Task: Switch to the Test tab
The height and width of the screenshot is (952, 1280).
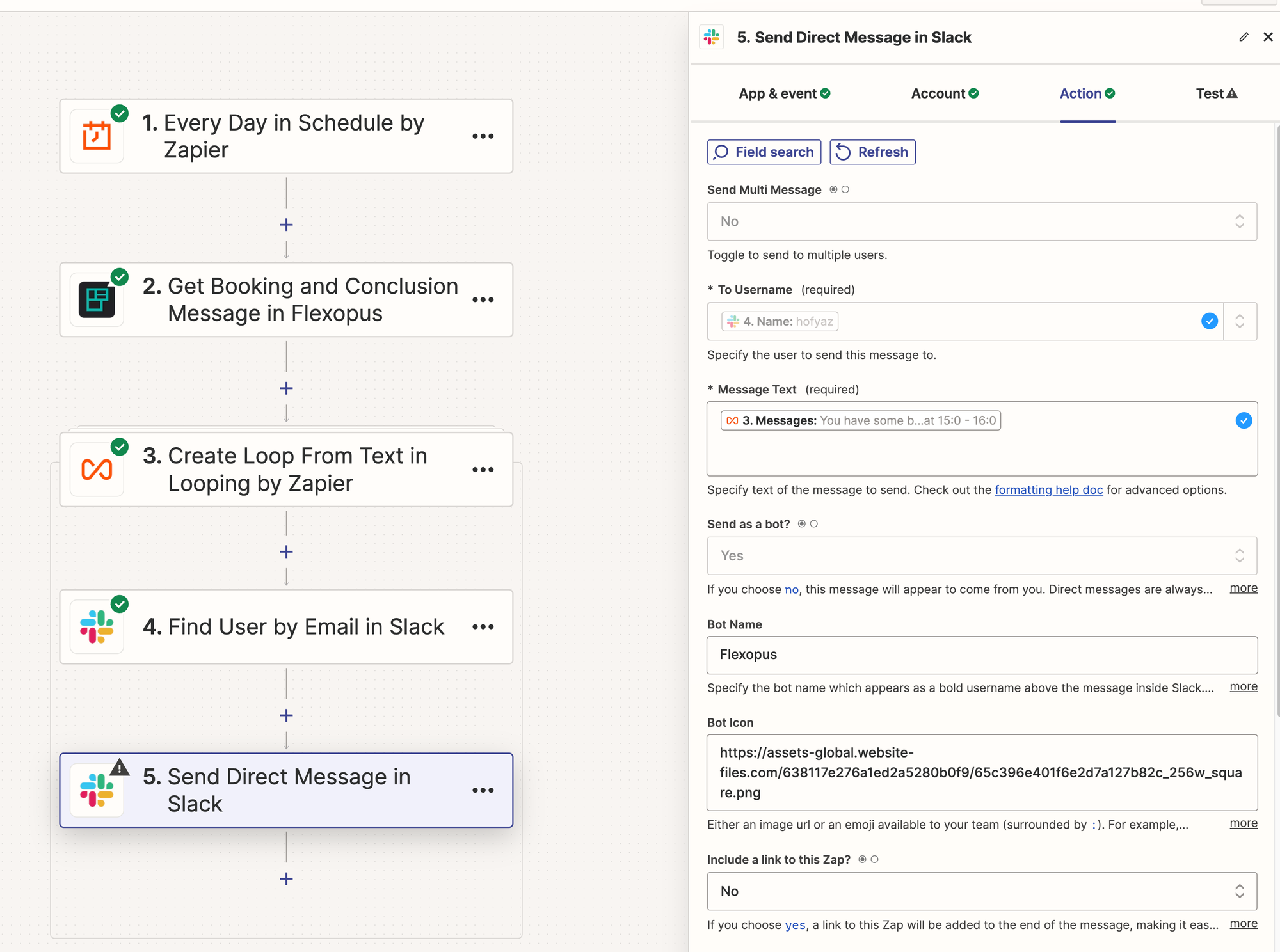Action: click(x=1216, y=93)
